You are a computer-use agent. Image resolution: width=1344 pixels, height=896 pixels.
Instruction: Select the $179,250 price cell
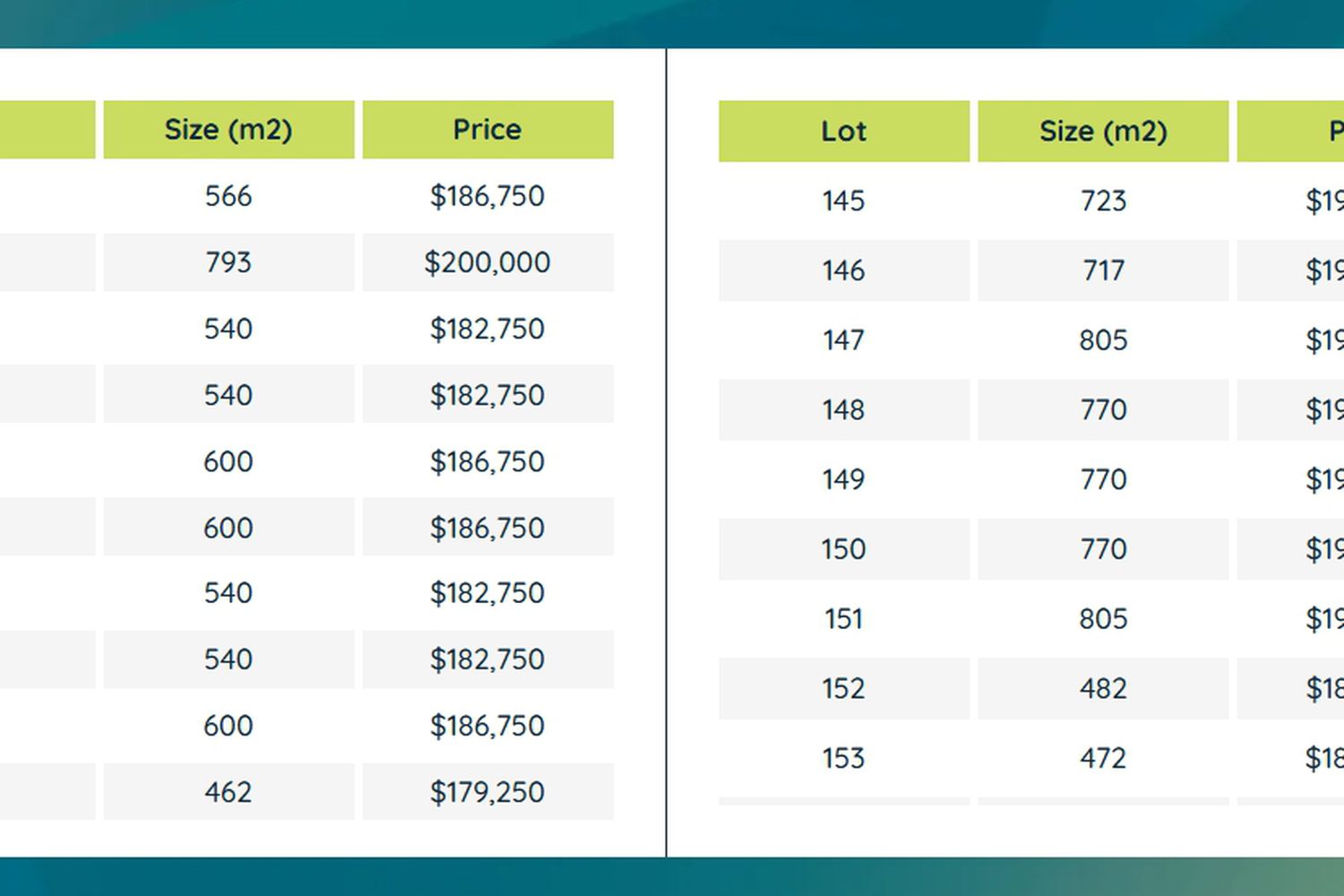tap(487, 792)
